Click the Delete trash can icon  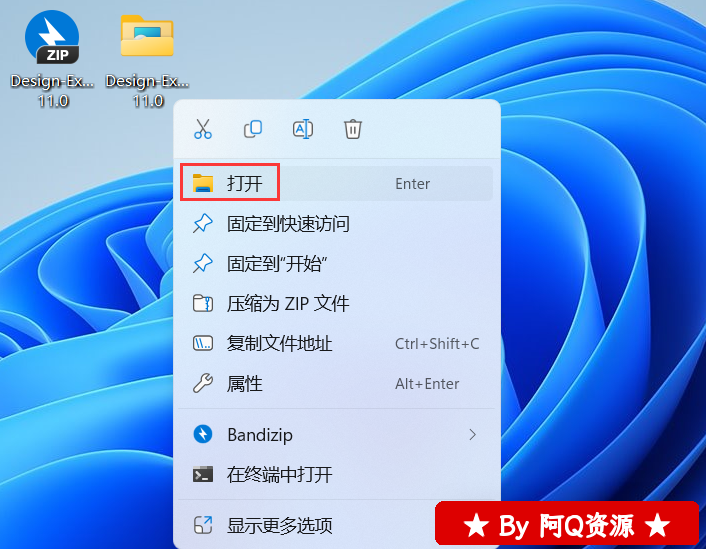(353, 129)
